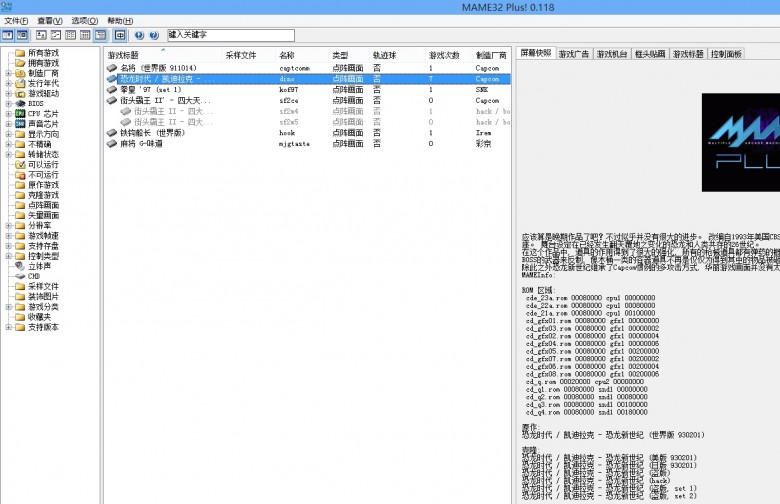Expand the CPU 芯片 tree node
Screen dimensions: 780x504
point(8,113)
